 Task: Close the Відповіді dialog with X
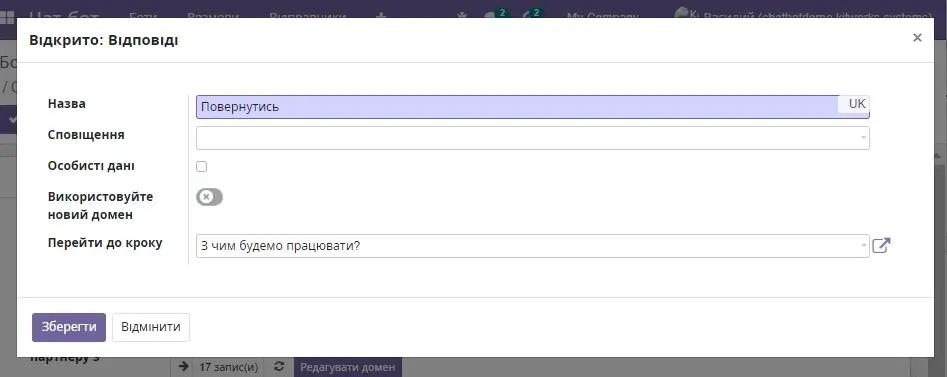click(x=917, y=38)
